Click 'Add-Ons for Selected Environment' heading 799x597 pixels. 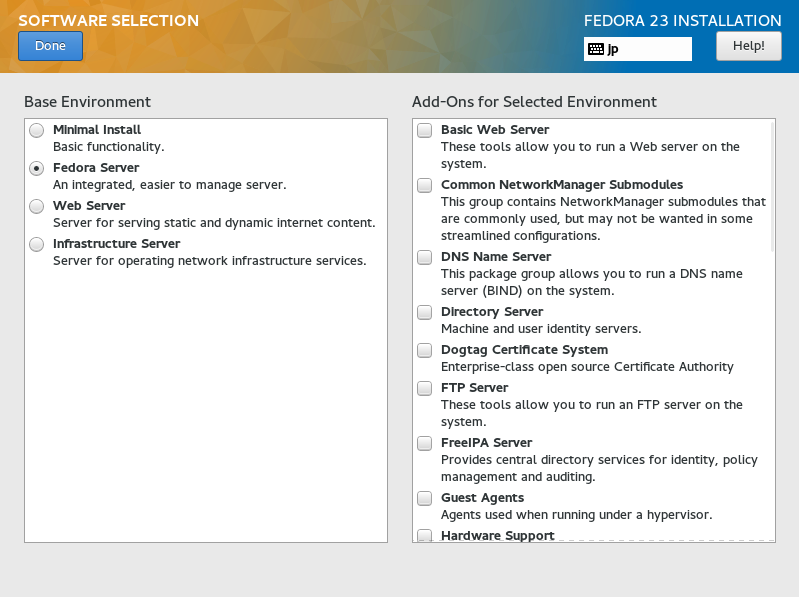click(x=534, y=102)
